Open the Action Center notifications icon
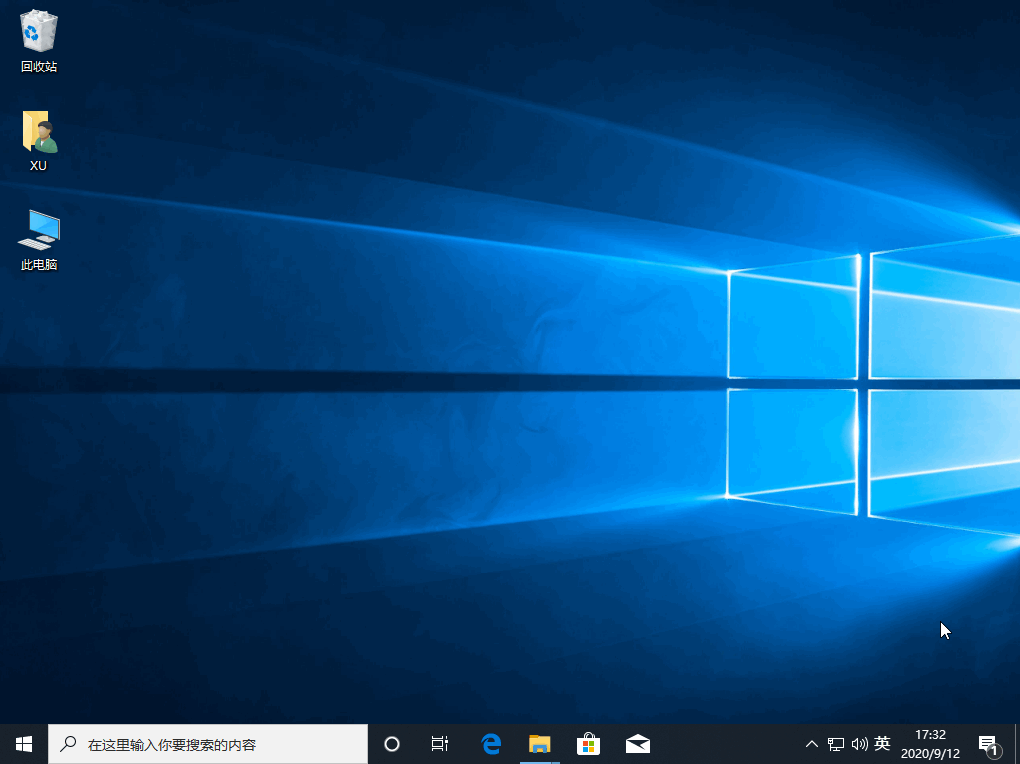 tap(987, 743)
